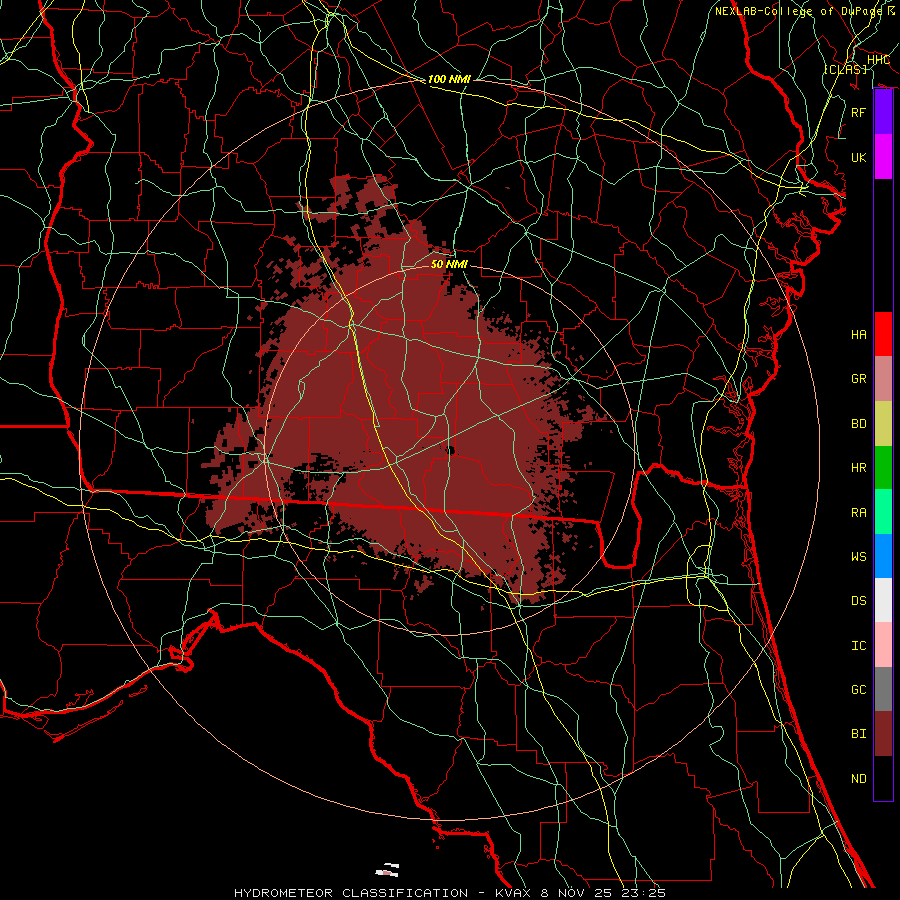The width and height of the screenshot is (900, 900).
Task: Click the IC light pink legend swatch
Action: tap(883, 645)
